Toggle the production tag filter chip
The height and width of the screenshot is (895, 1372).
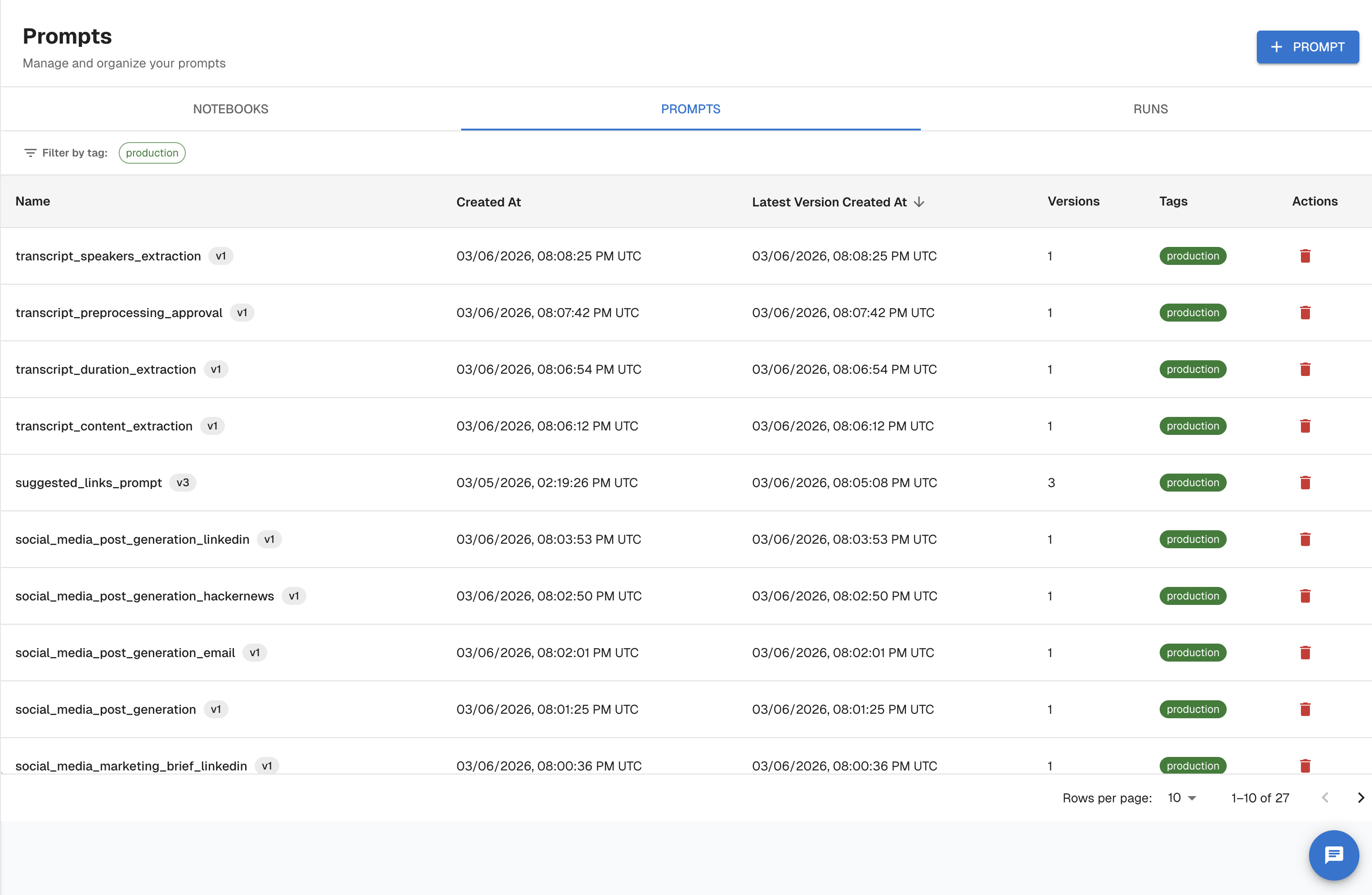[152, 153]
